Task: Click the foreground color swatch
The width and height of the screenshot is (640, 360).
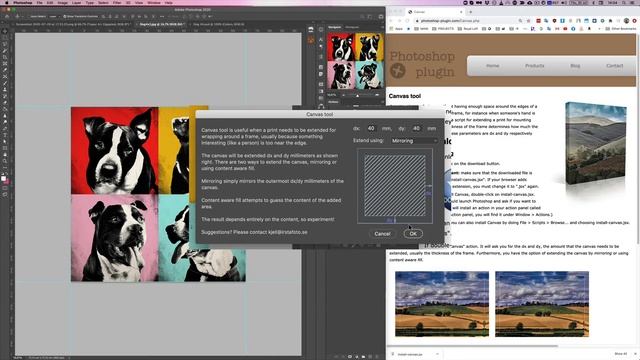Action: tap(4, 178)
